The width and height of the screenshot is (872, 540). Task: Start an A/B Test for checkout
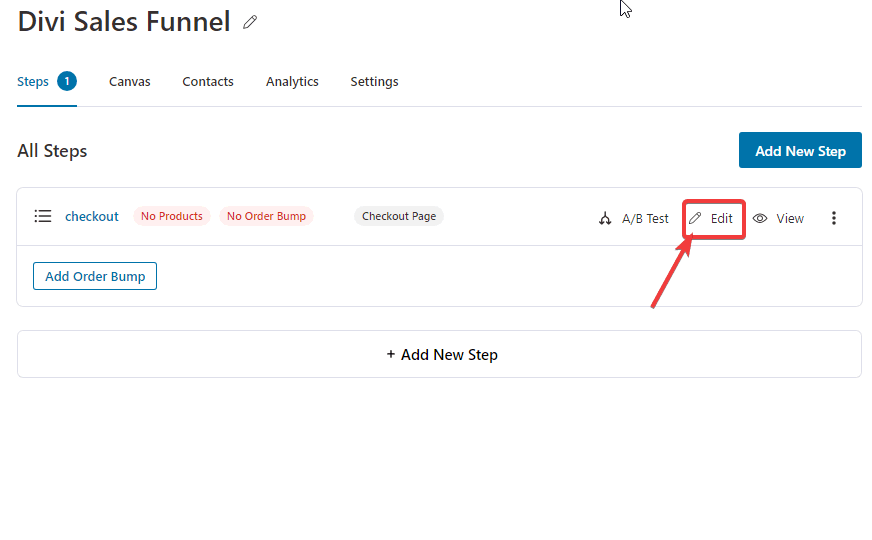coord(634,219)
